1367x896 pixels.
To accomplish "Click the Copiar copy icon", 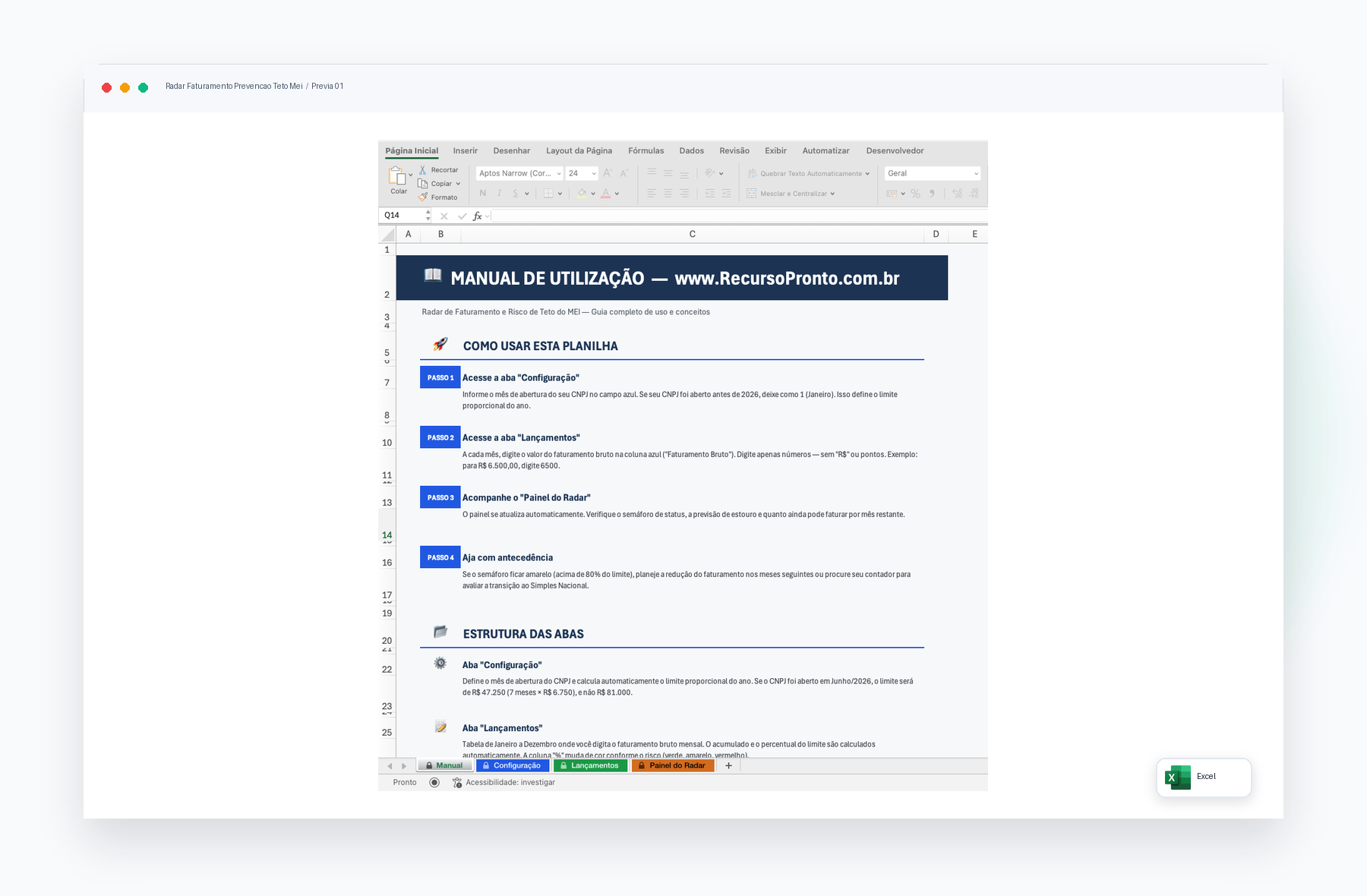I will point(423,184).
